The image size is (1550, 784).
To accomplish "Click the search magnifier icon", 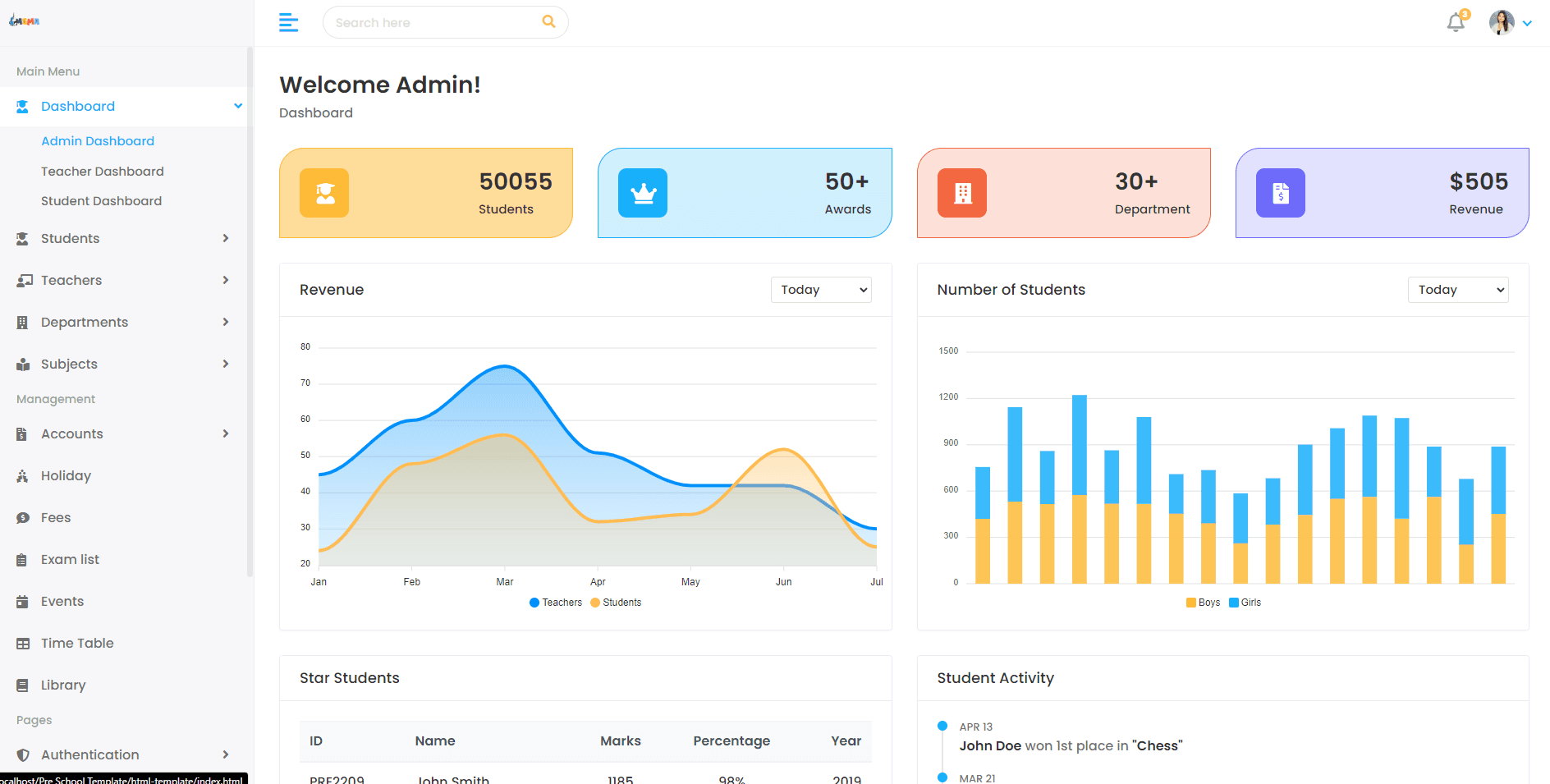I will [x=548, y=22].
